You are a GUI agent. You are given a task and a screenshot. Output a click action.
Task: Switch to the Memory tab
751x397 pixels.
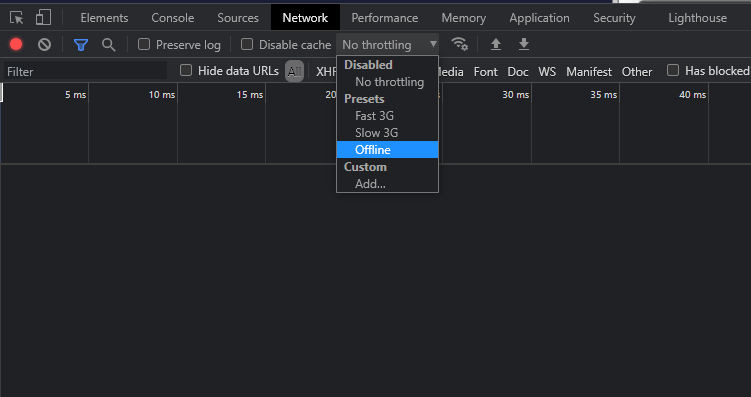coord(464,18)
